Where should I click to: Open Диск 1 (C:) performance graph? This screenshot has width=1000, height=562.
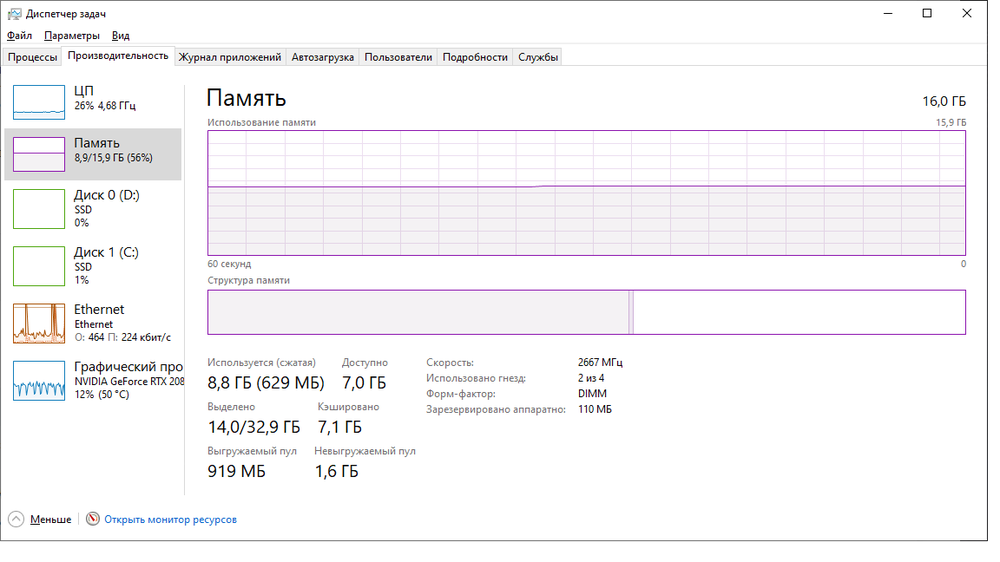click(38, 266)
